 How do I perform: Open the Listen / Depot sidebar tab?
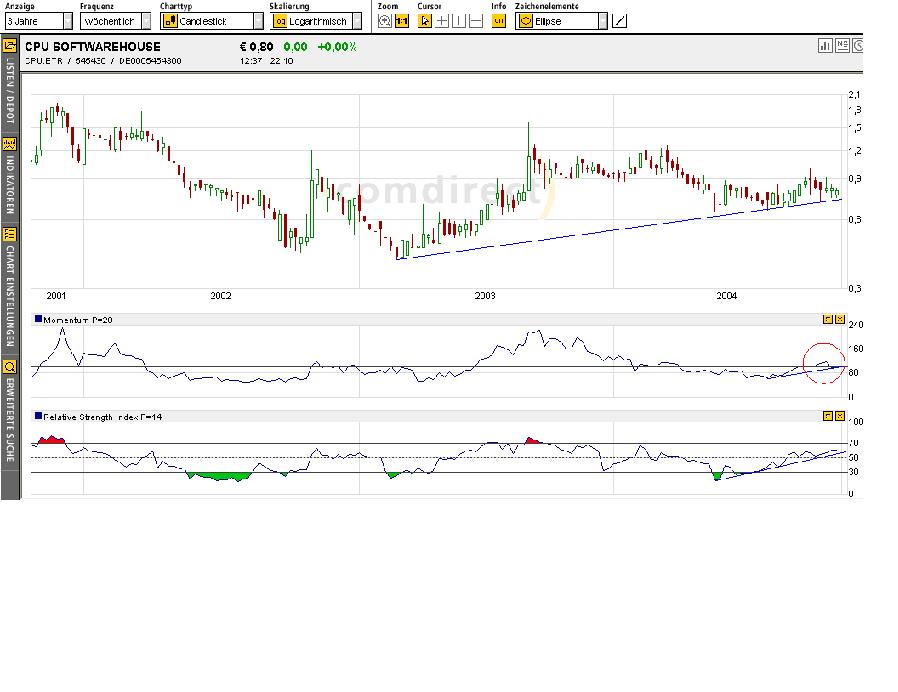10,84
